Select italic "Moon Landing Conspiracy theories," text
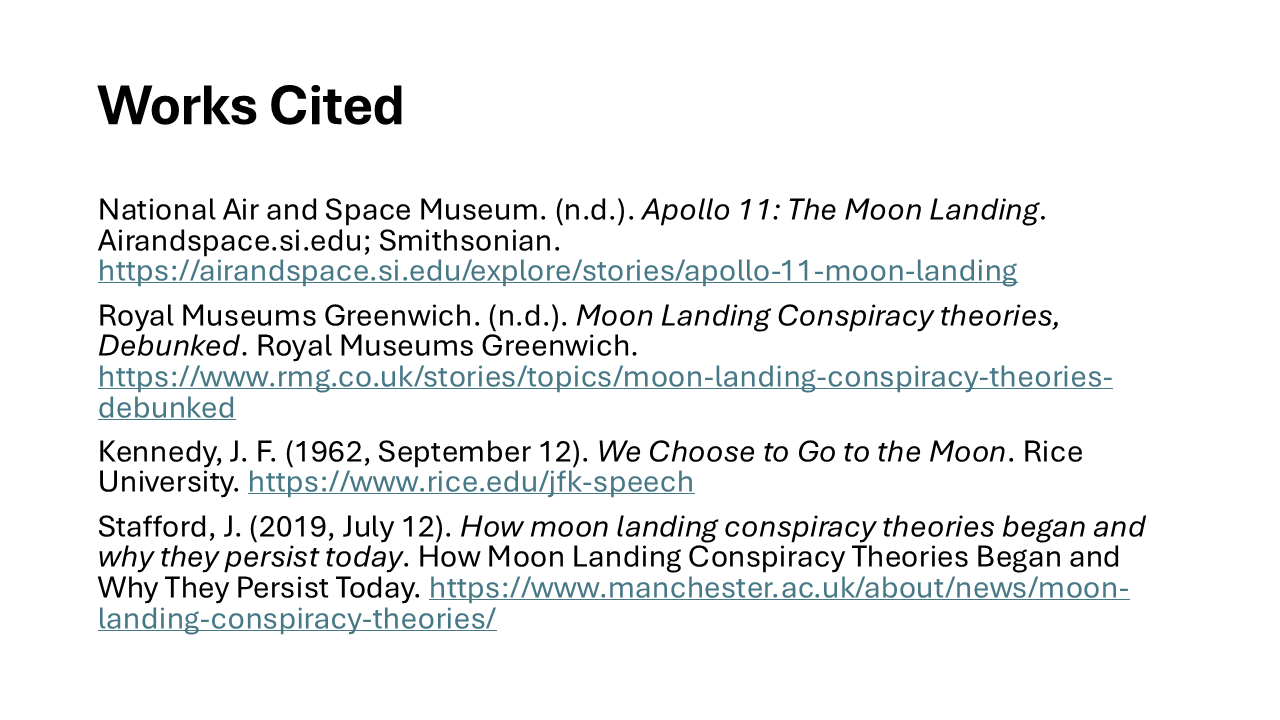1280x720 pixels. click(x=818, y=316)
